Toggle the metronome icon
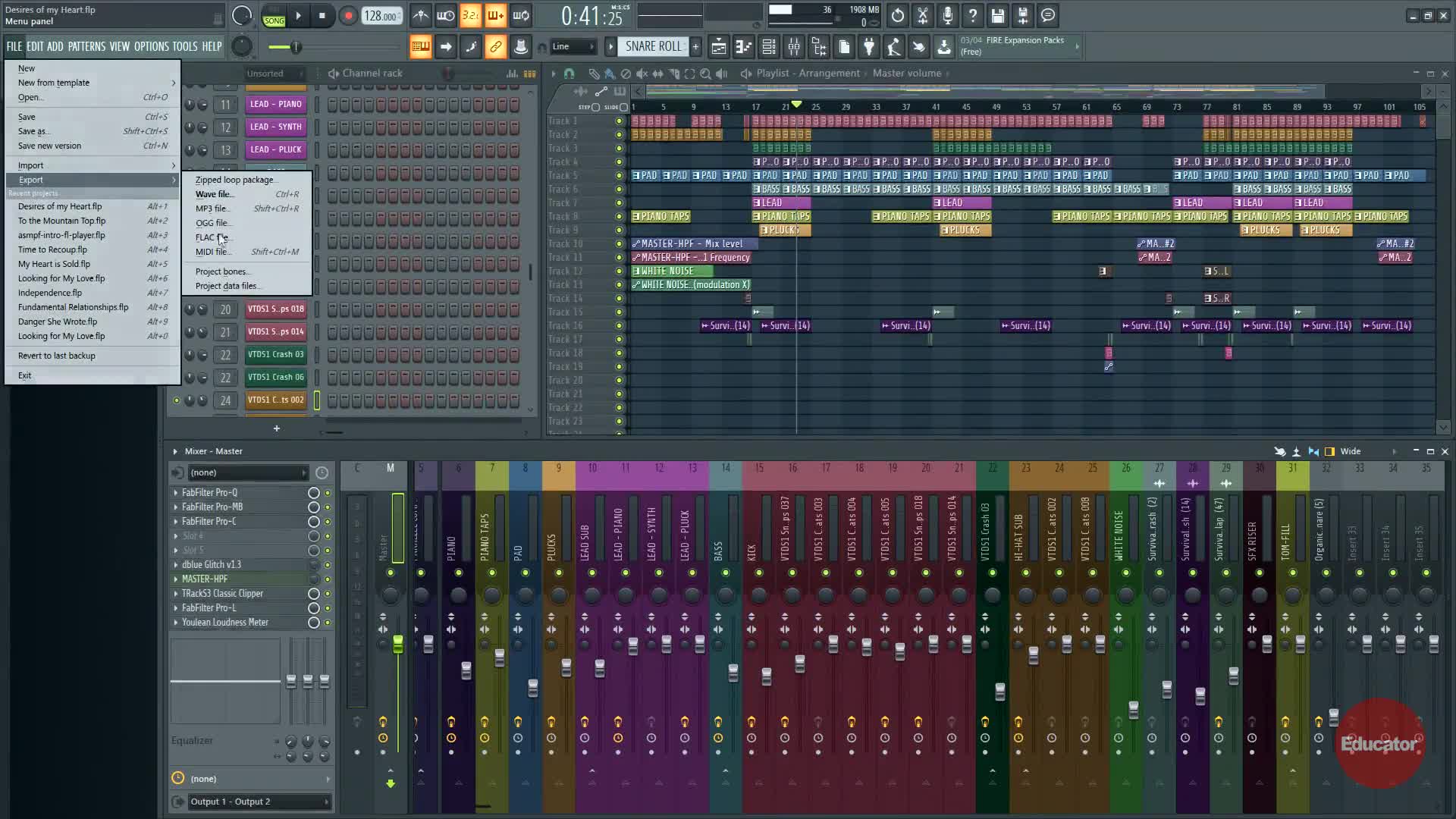The image size is (1456, 819). [421, 15]
